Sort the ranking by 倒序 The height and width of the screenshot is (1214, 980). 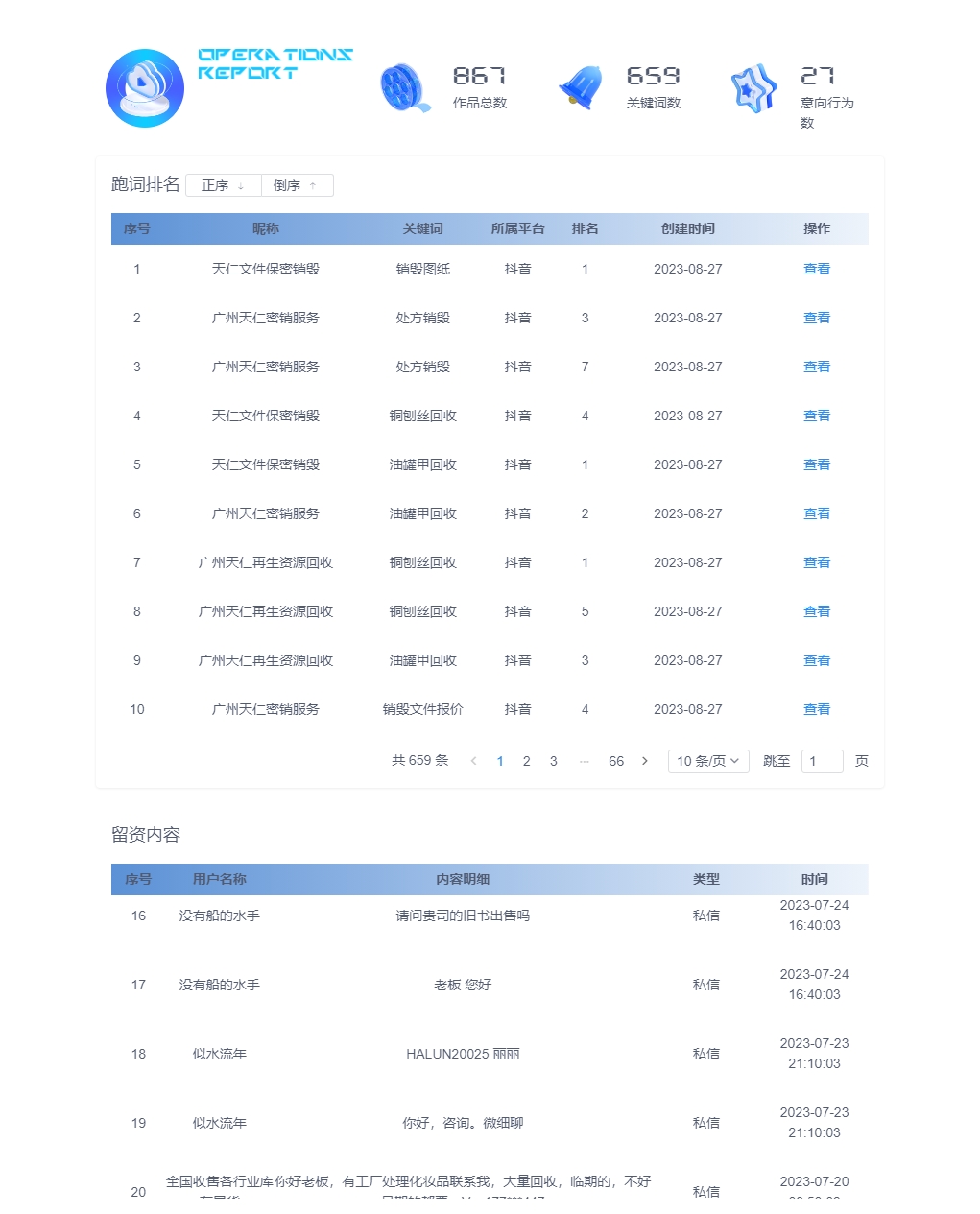(x=297, y=185)
